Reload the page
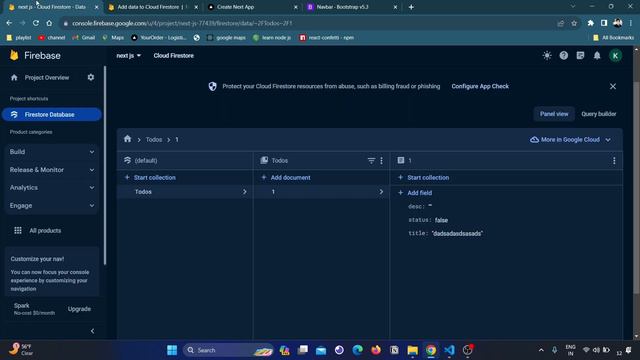640x360 pixels. coord(36,23)
